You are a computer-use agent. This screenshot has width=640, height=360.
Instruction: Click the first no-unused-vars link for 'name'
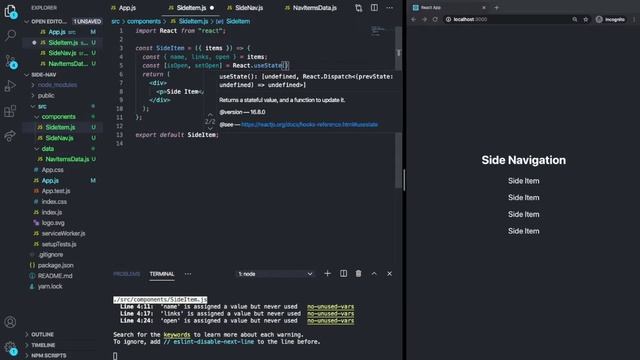coord(331,307)
